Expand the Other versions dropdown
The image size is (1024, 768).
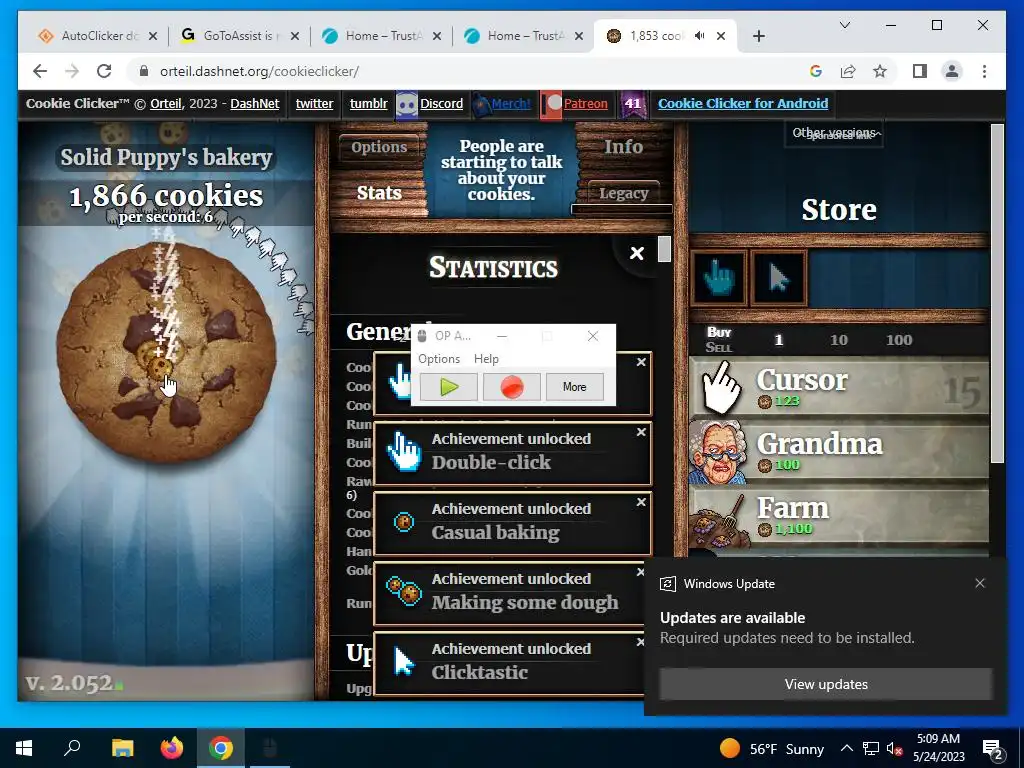point(834,133)
